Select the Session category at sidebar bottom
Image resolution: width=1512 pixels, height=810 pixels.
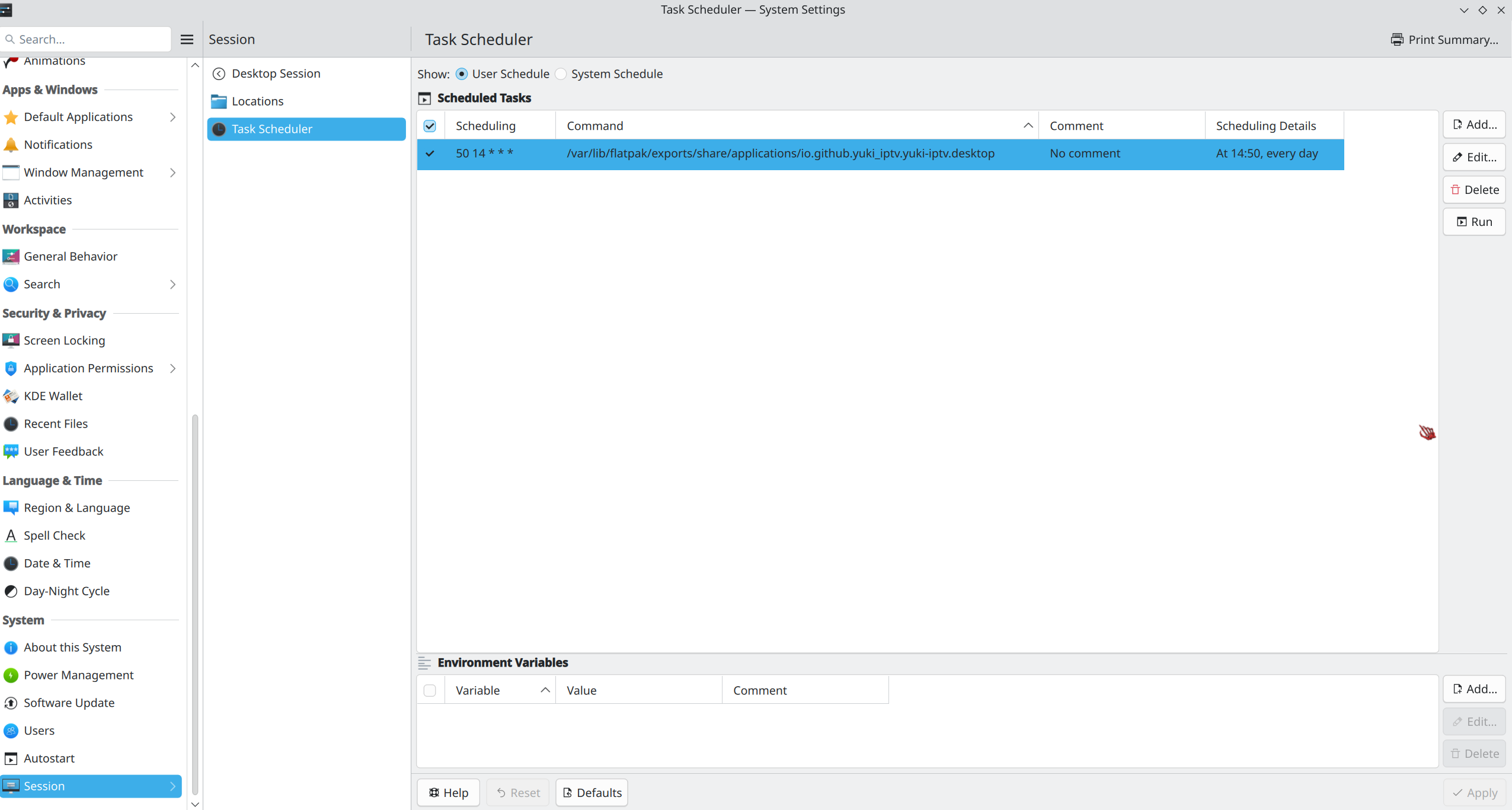pos(44,785)
